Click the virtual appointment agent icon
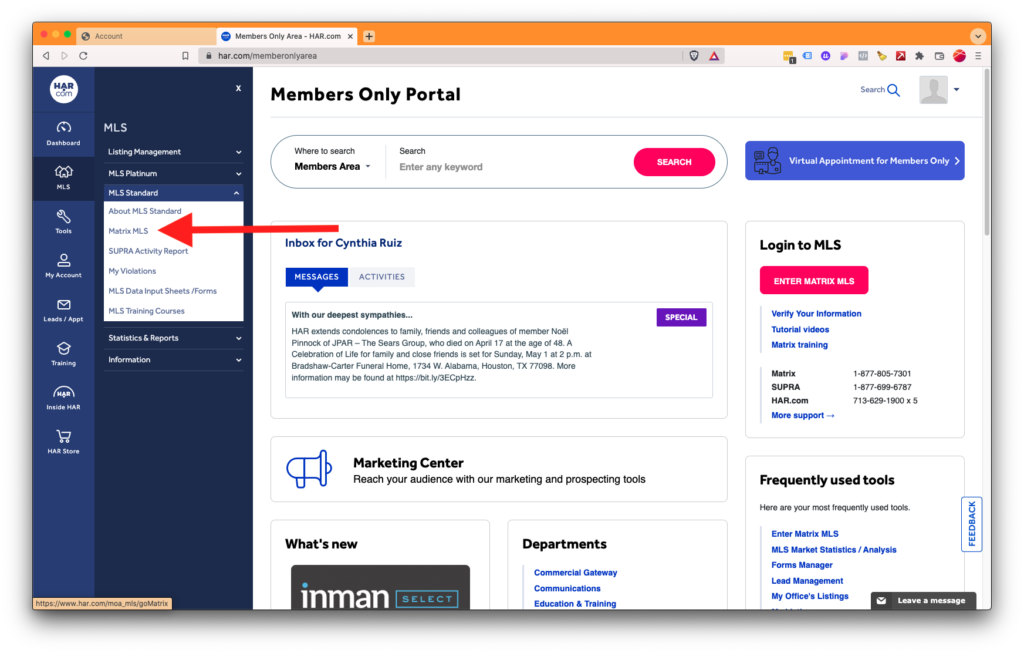Viewport: 1024px width, 653px height. (767, 161)
